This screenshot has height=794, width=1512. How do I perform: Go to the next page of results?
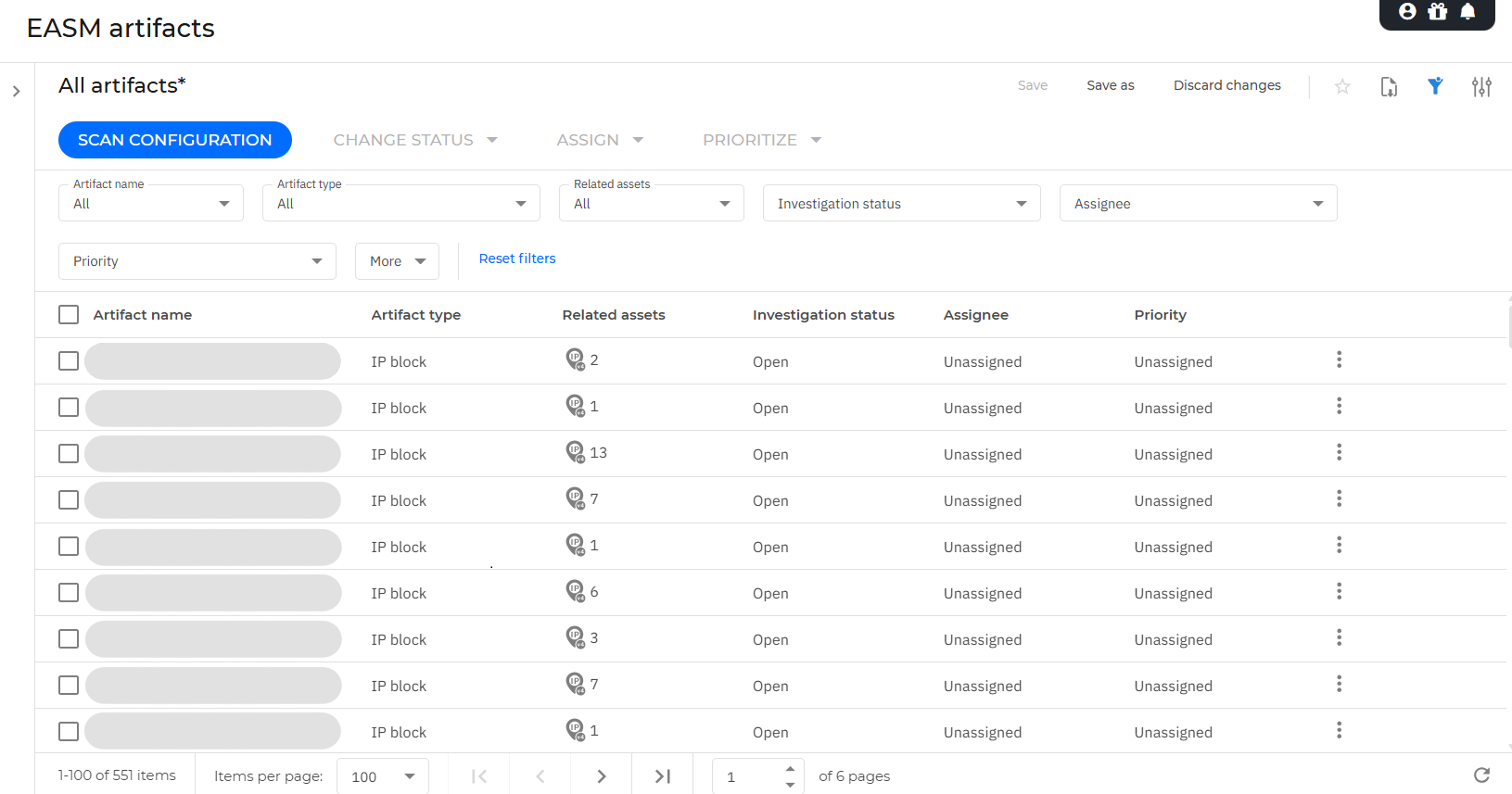[x=601, y=776]
